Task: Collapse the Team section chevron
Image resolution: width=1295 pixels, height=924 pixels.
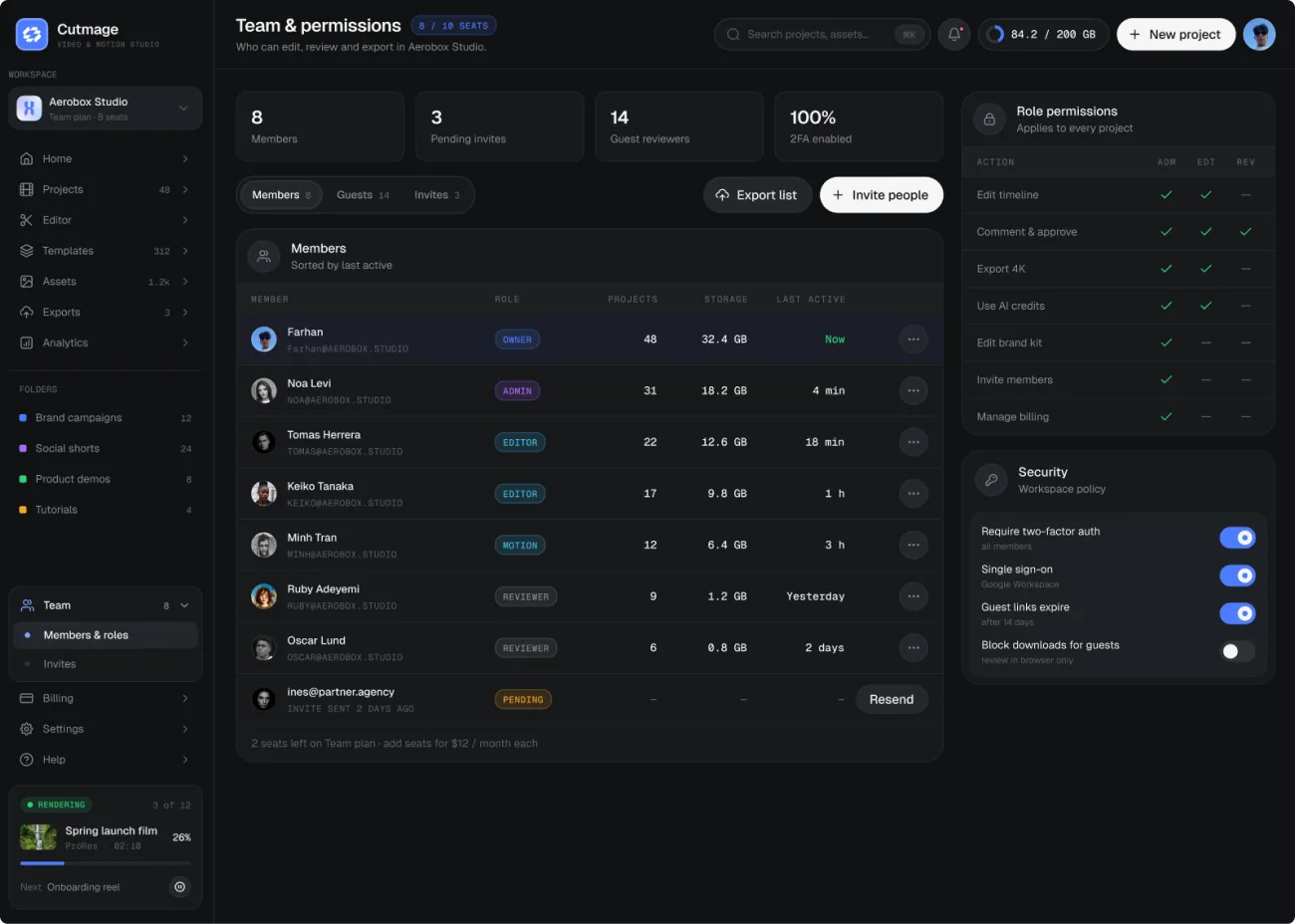Action: click(x=184, y=605)
